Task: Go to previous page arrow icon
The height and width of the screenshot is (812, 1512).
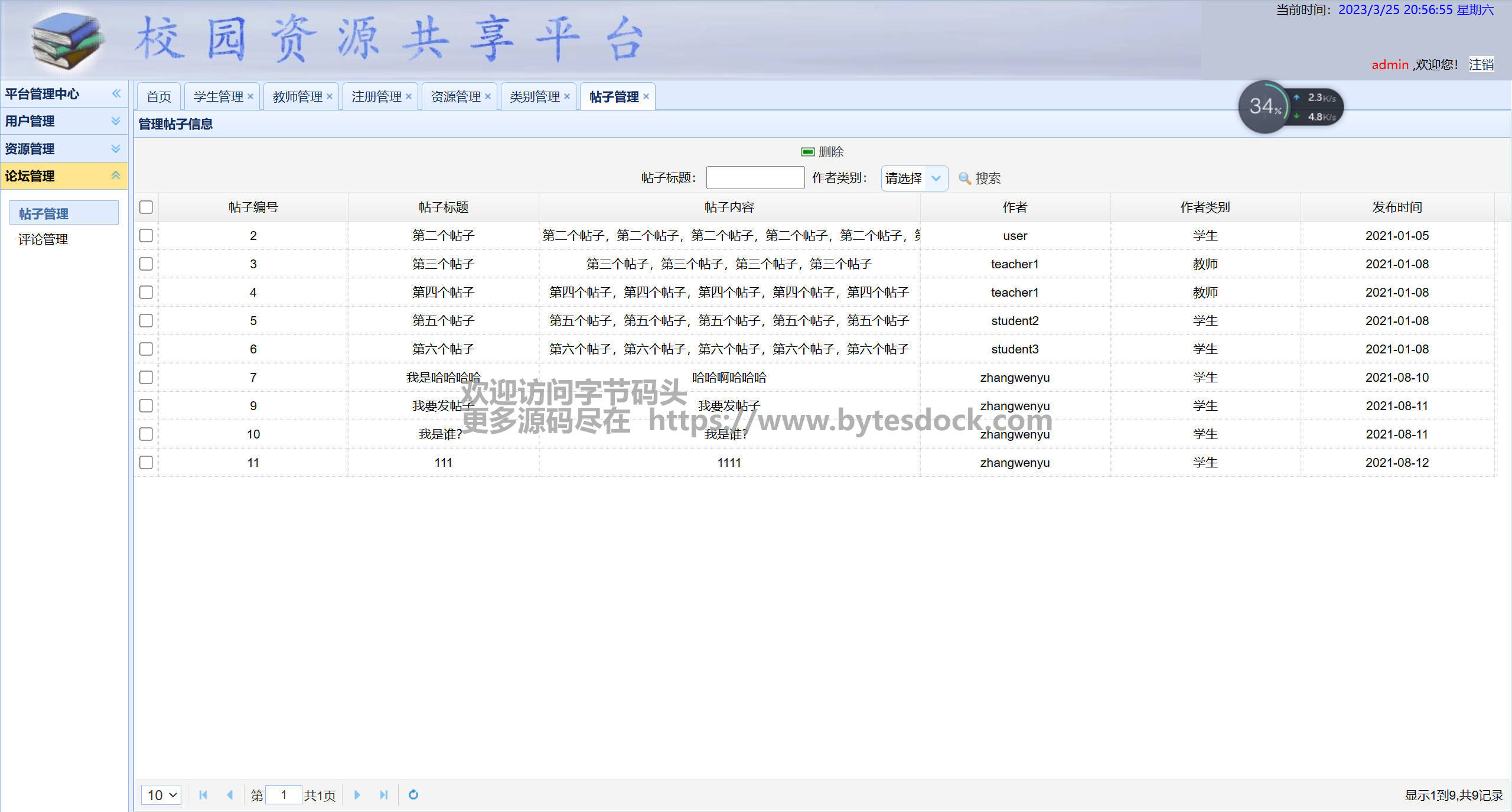Action: coord(230,795)
